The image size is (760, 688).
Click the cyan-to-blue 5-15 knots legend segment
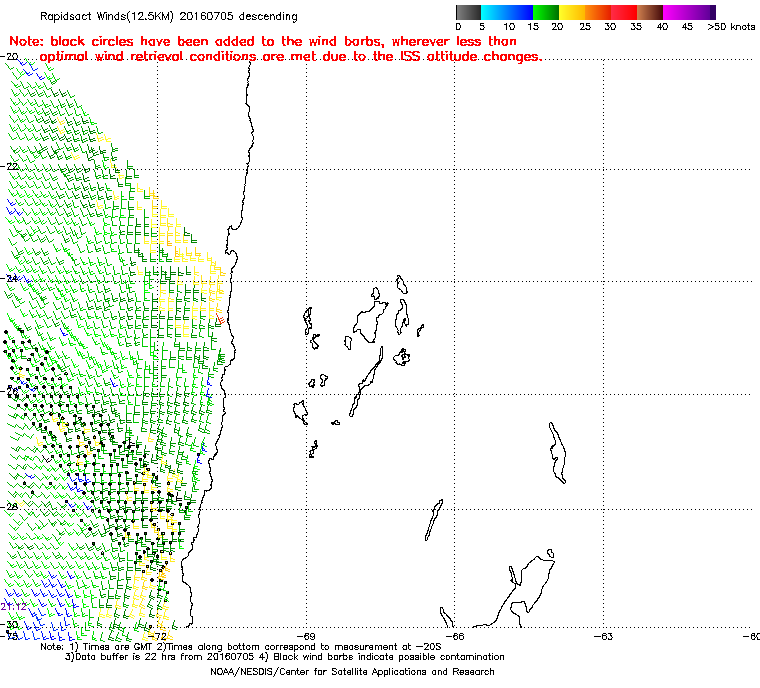click(507, 12)
